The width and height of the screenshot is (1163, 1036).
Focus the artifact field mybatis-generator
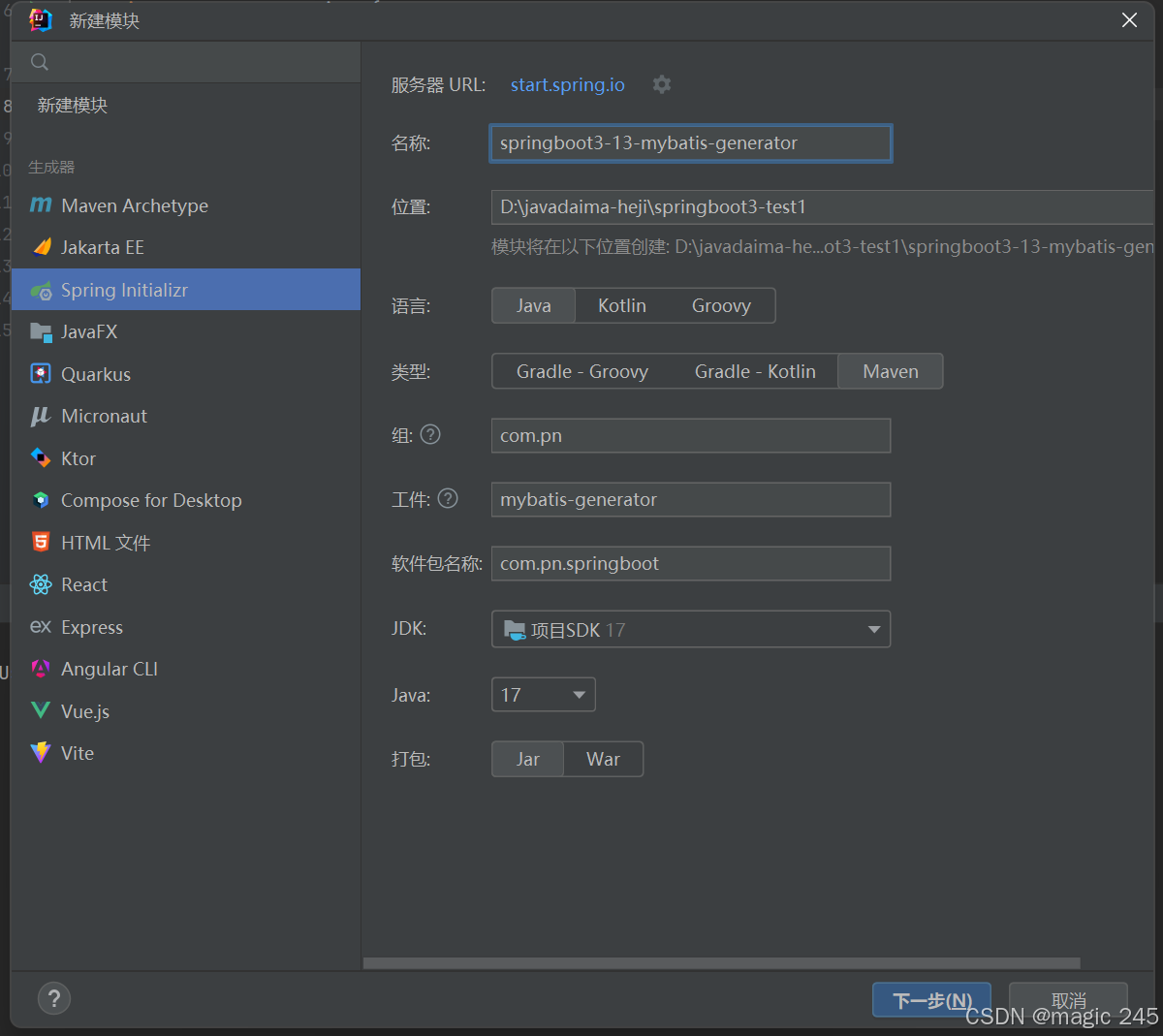click(x=691, y=499)
